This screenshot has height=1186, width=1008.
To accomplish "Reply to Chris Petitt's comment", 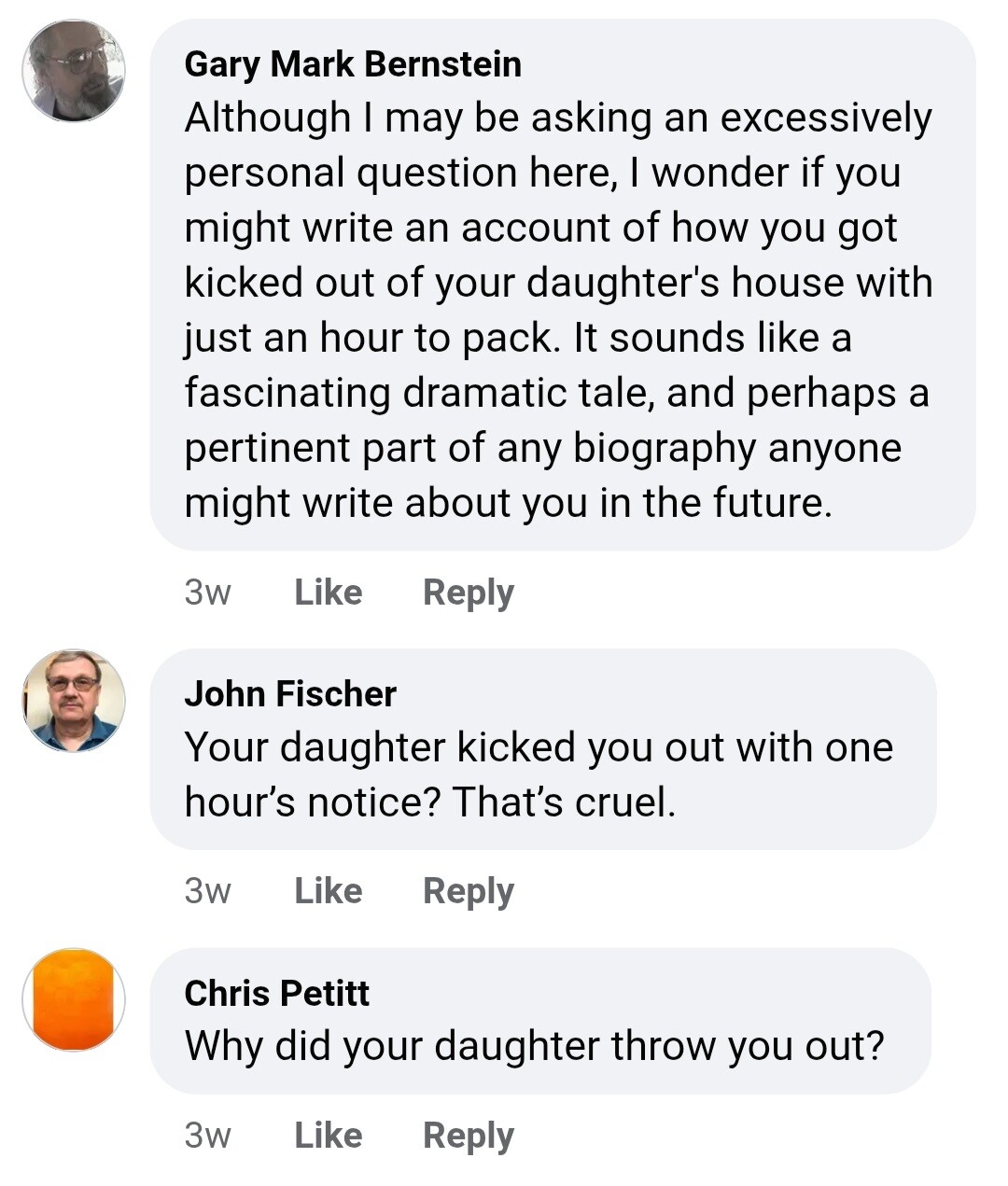I will point(469,1136).
